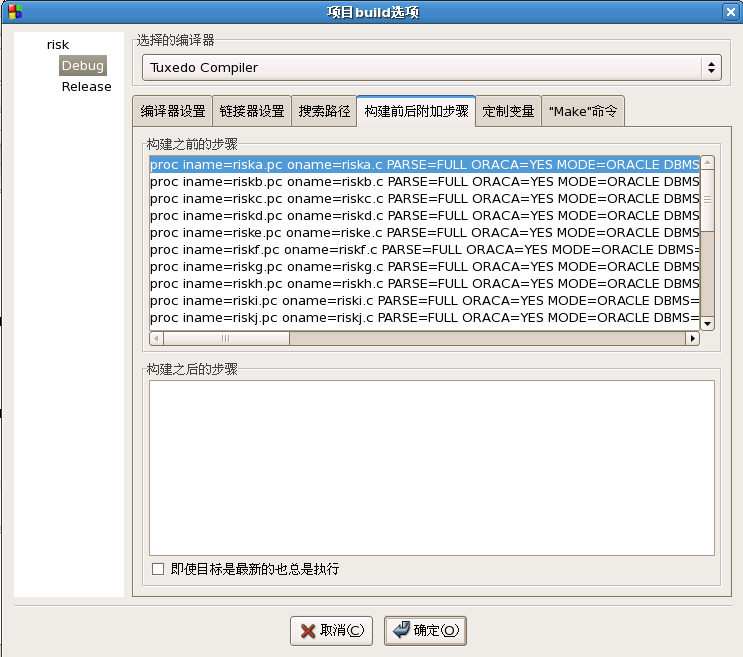Select the riske.pc proc command line
The height and width of the screenshot is (657, 743).
(x=425, y=233)
